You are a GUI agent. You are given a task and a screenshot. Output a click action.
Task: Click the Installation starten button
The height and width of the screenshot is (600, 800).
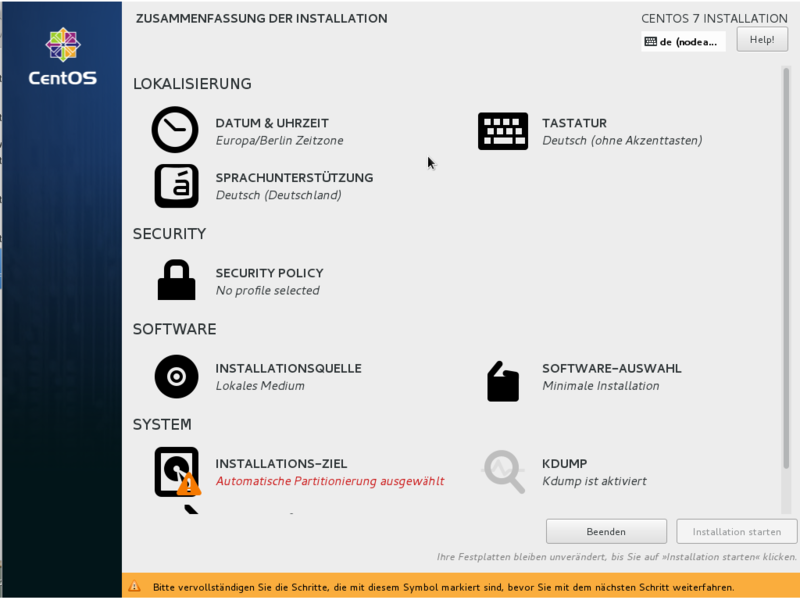coord(737,532)
